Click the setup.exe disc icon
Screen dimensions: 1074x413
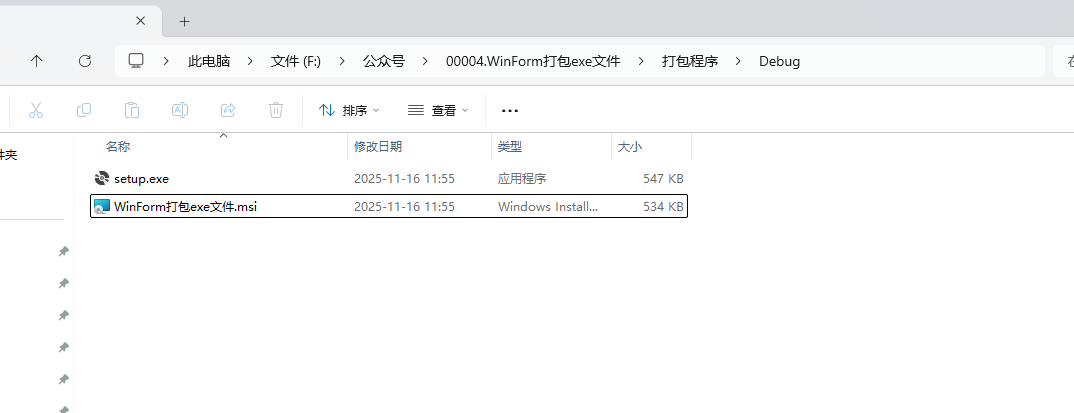(x=101, y=179)
